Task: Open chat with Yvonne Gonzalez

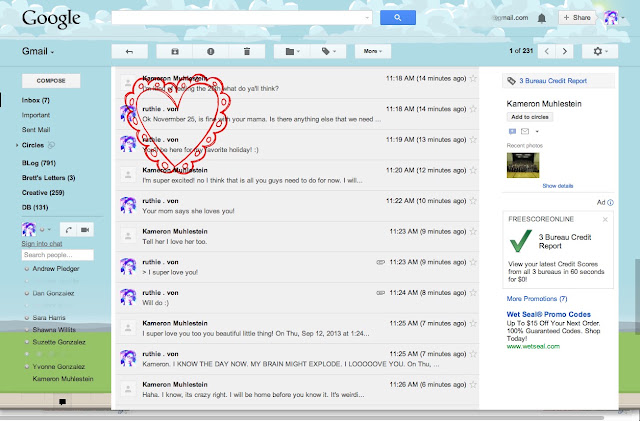Action: pos(59,367)
